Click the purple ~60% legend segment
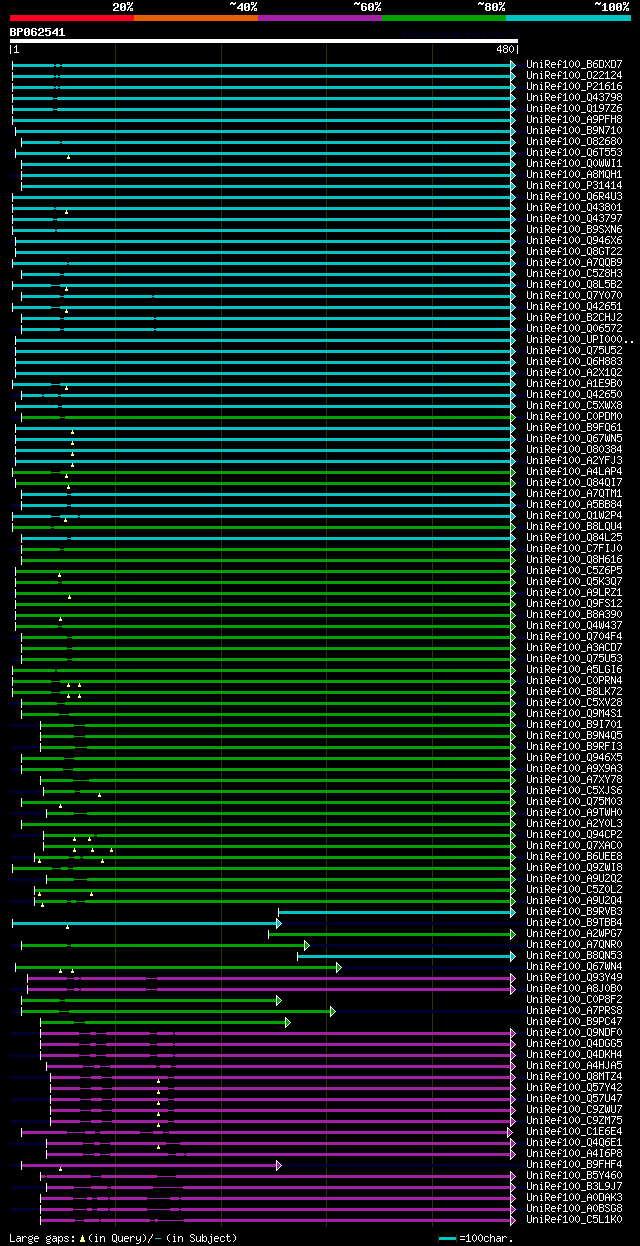The width and height of the screenshot is (640, 1246). point(320,17)
